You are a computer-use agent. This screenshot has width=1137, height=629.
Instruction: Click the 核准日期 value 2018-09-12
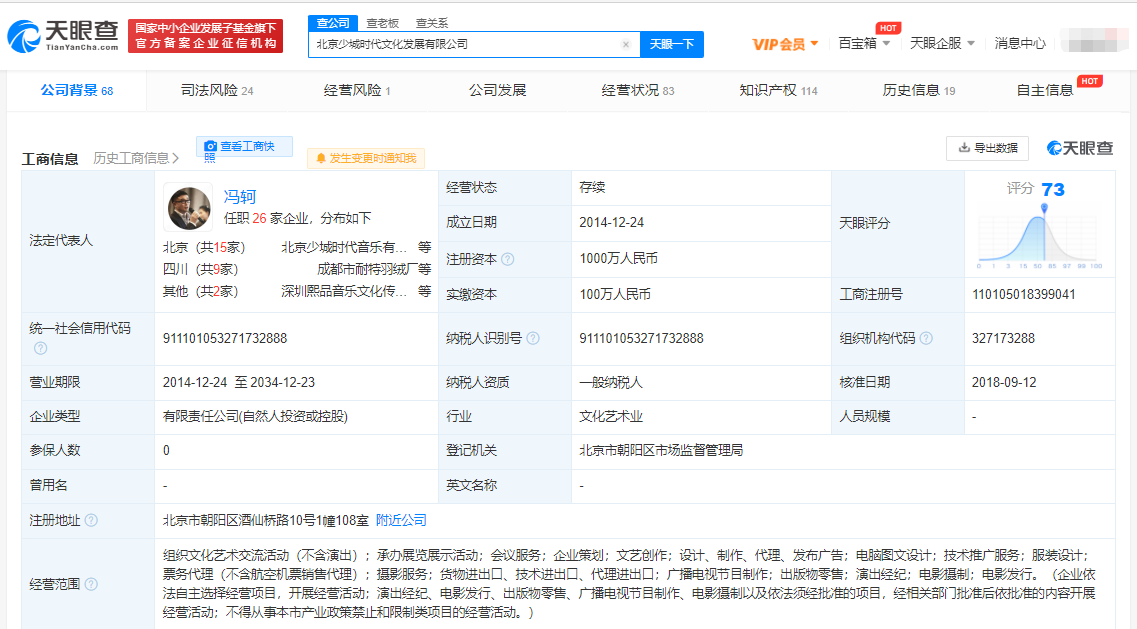(x=1004, y=382)
